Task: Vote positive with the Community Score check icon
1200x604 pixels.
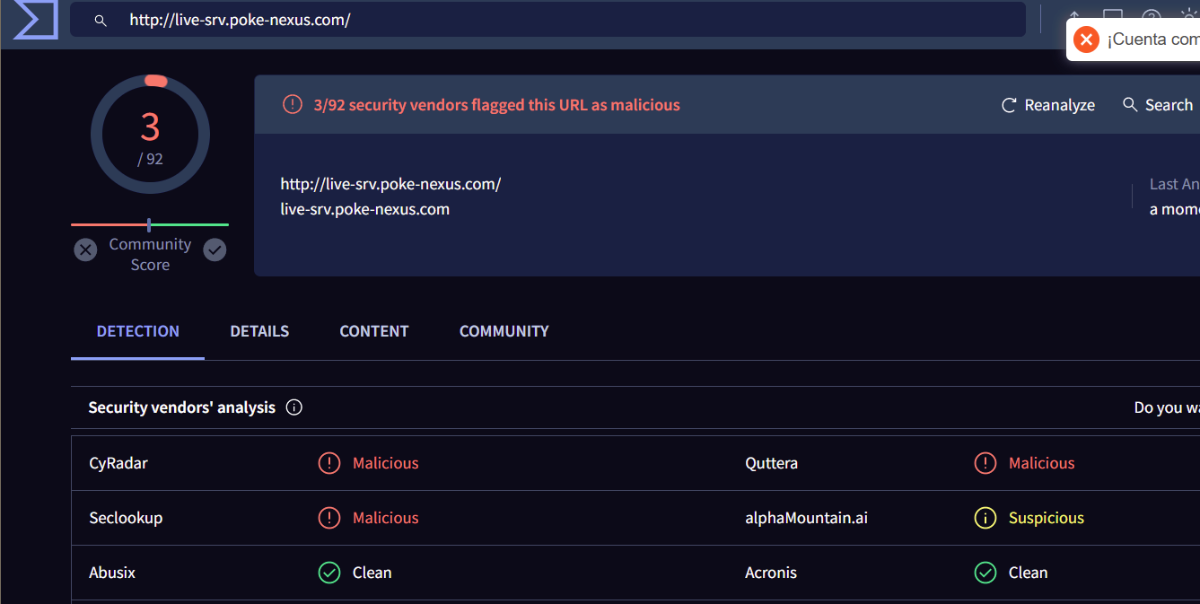Action: (215, 250)
